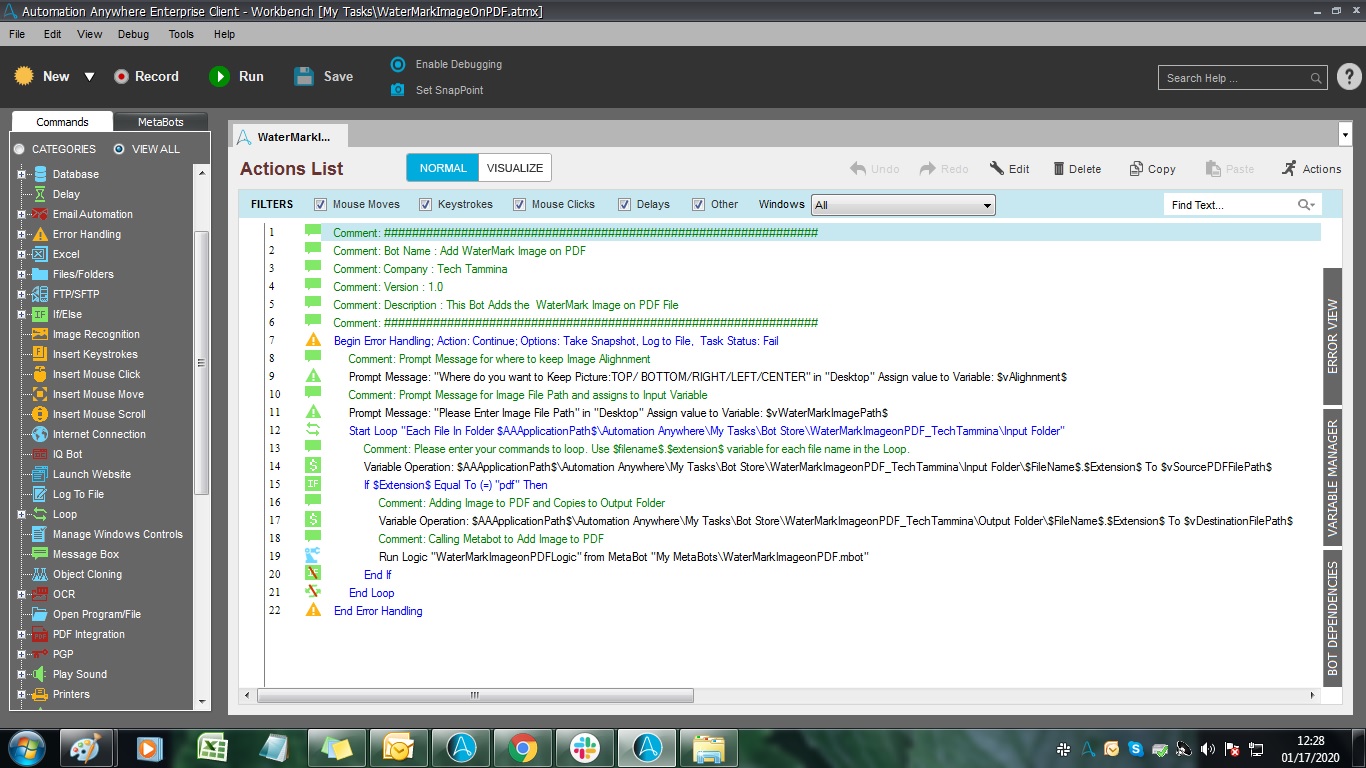Open the help question mark icon
Image resolution: width=1366 pixels, height=768 pixels.
1348,77
